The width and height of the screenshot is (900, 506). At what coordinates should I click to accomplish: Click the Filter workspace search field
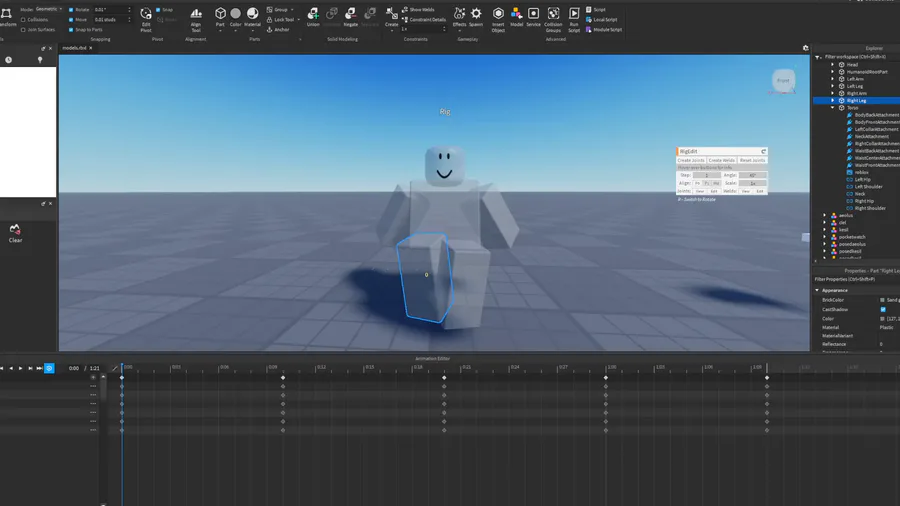859,57
